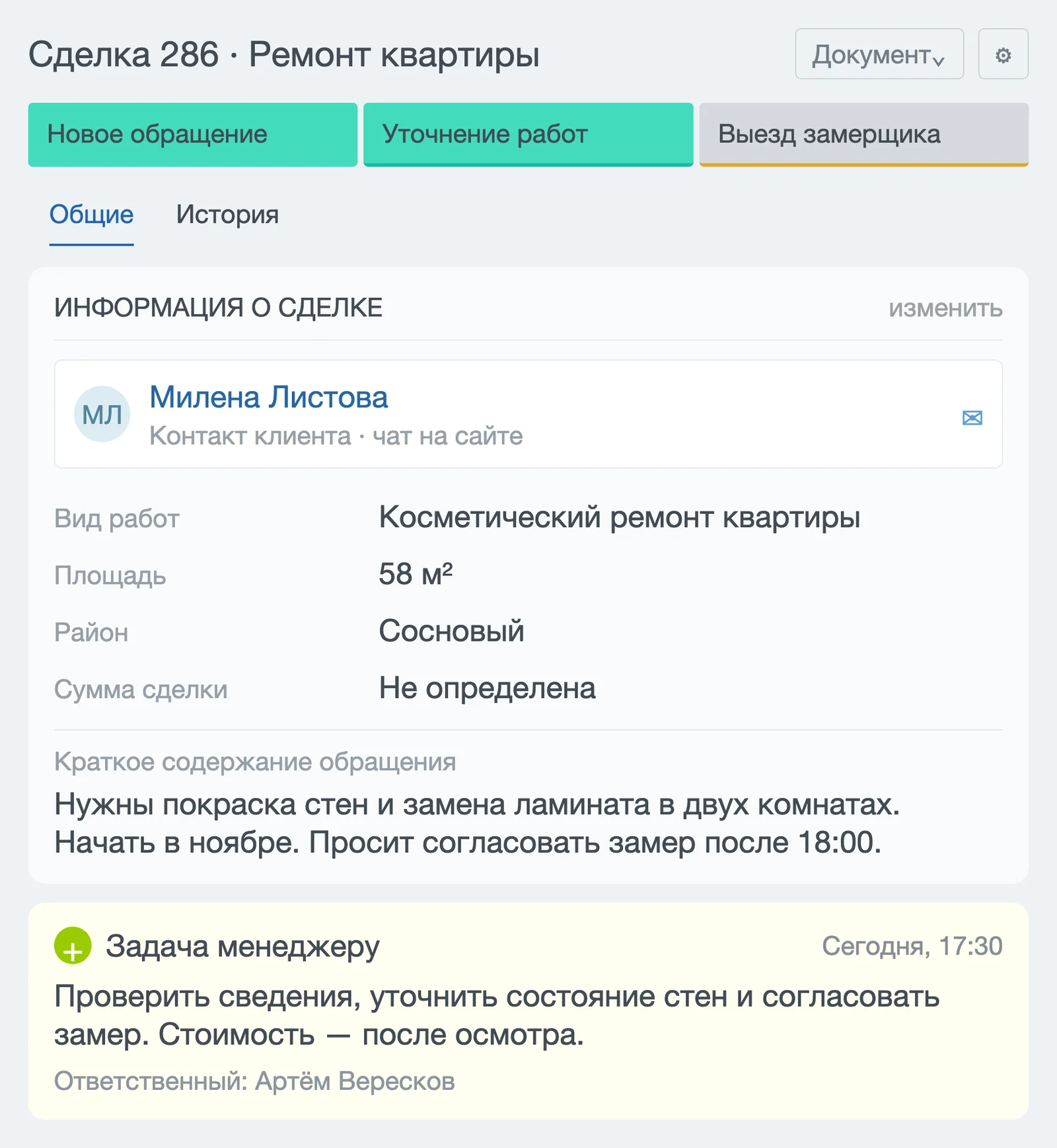Click the task description Проверить сведения
This screenshot has width=1057, height=1148.
pyautogui.click(x=497, y=1015)
